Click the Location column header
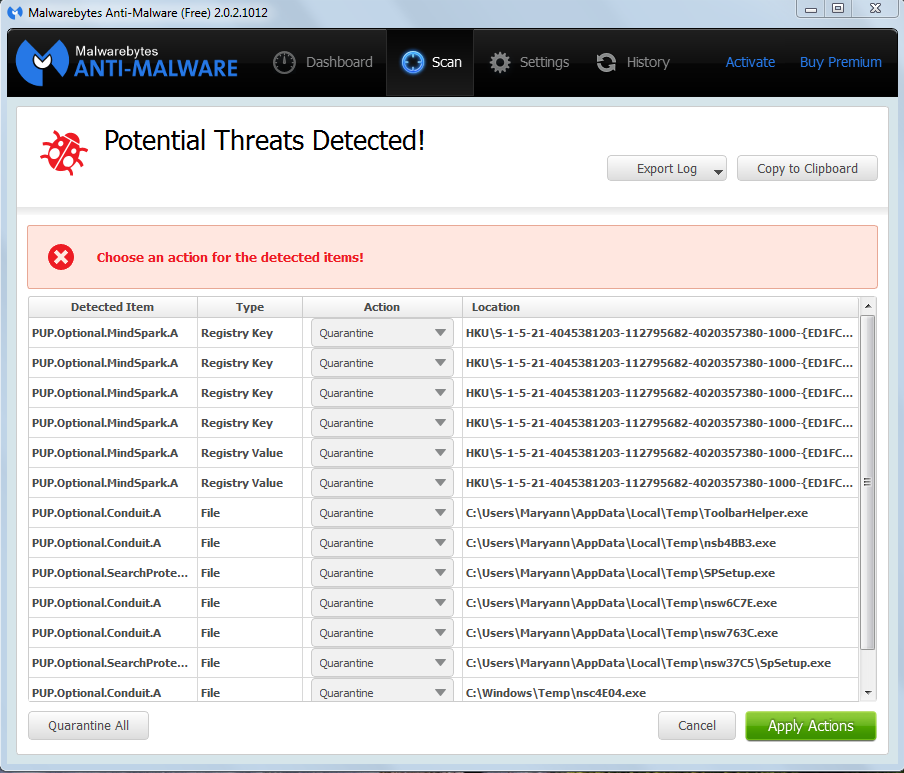This screenshot has width=904, height=773. click(660, 307)
